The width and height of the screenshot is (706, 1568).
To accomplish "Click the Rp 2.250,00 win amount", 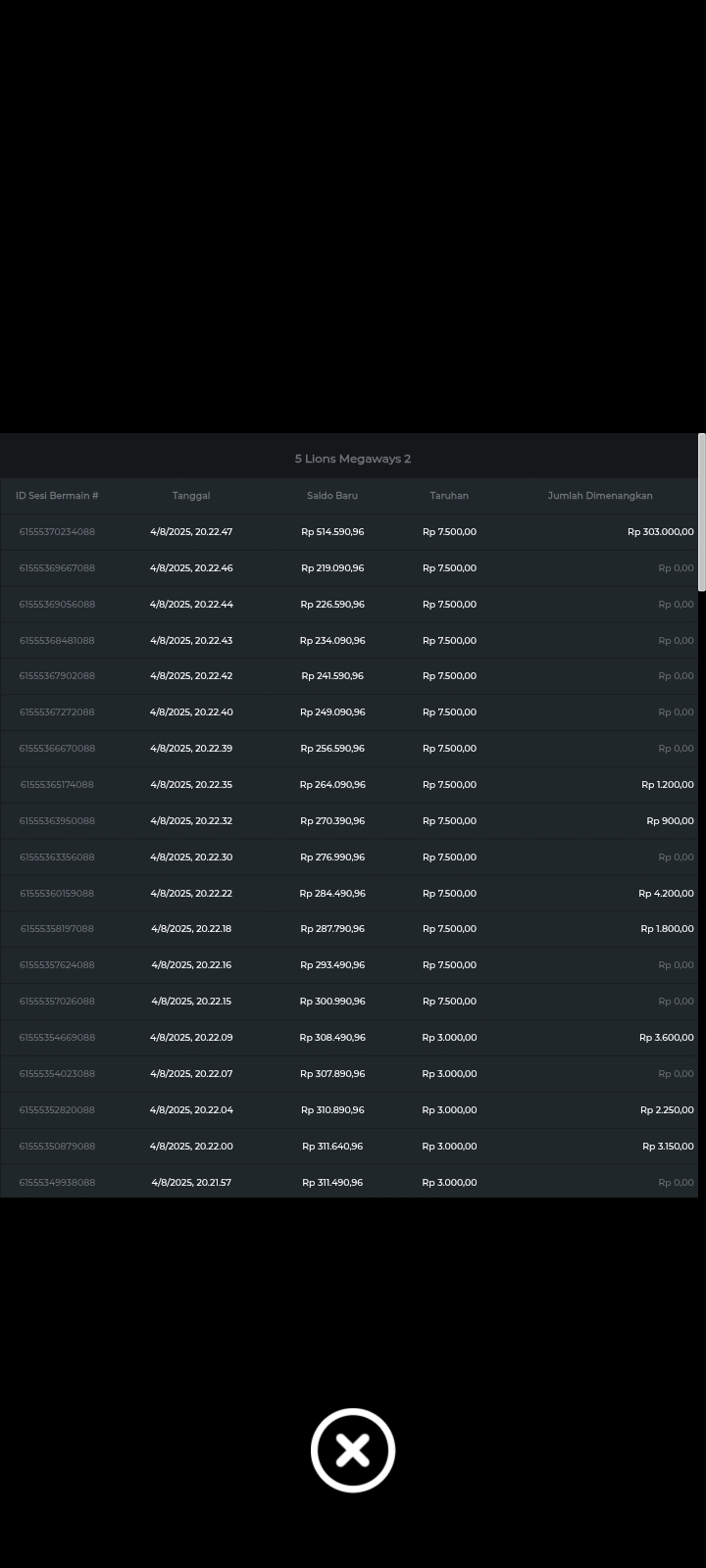I will [667, 1110].
